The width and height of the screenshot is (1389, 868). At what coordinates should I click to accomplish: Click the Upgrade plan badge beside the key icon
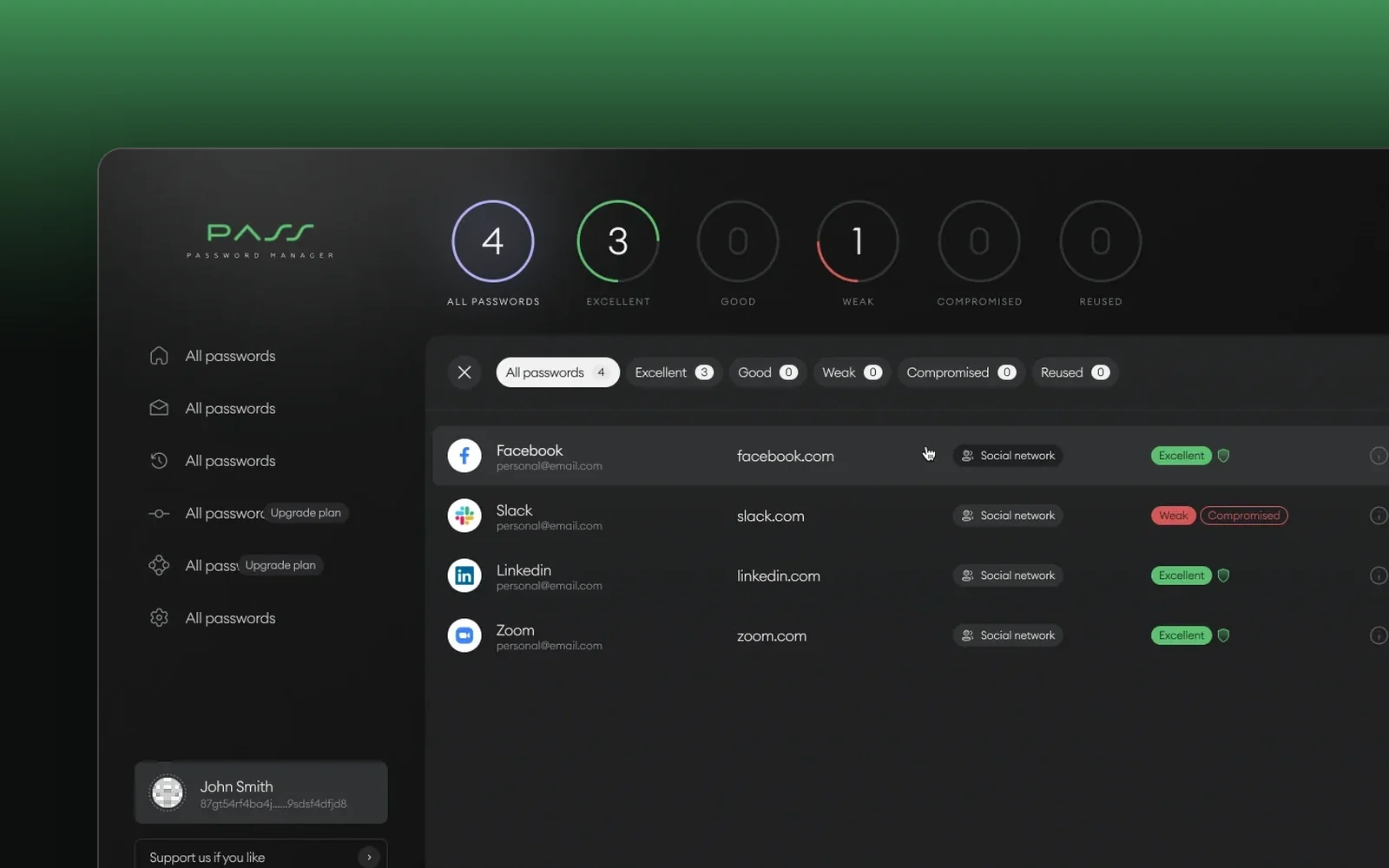pyautogui.click(x=306, y=513)
